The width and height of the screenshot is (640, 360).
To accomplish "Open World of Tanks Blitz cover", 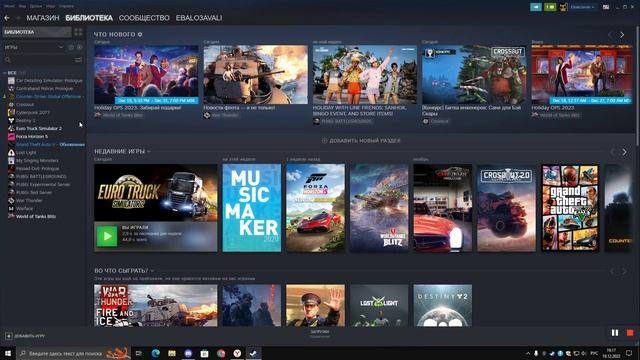I will (379, 208).
